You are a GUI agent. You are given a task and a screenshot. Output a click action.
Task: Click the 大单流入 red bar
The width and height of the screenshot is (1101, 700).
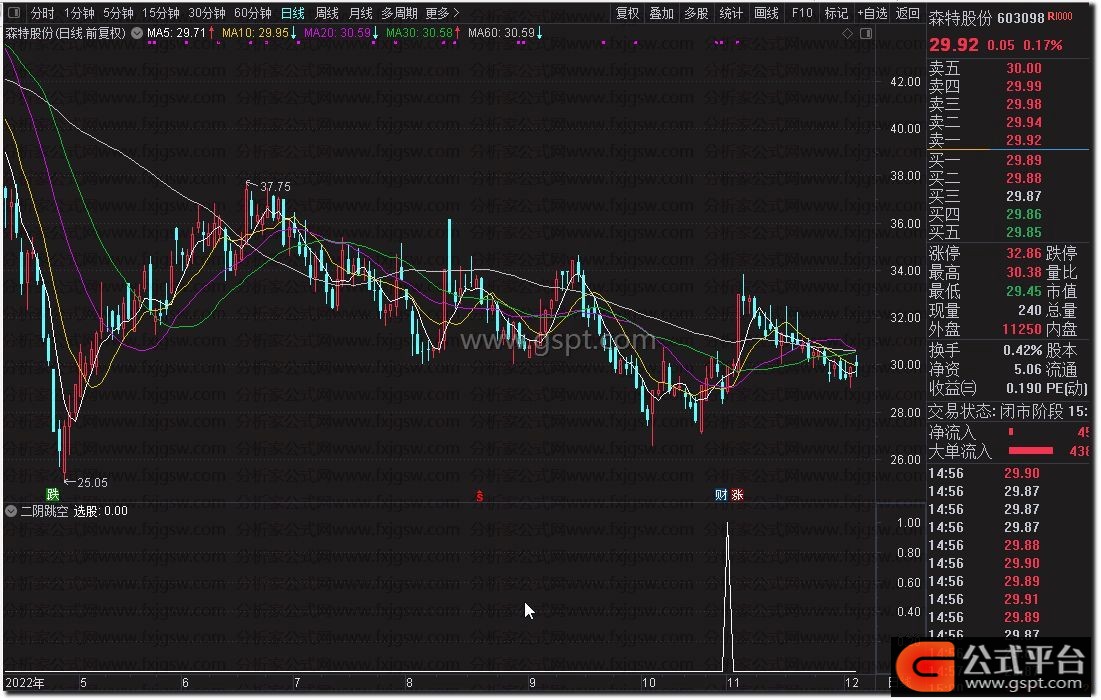(x=1031, y=451)
